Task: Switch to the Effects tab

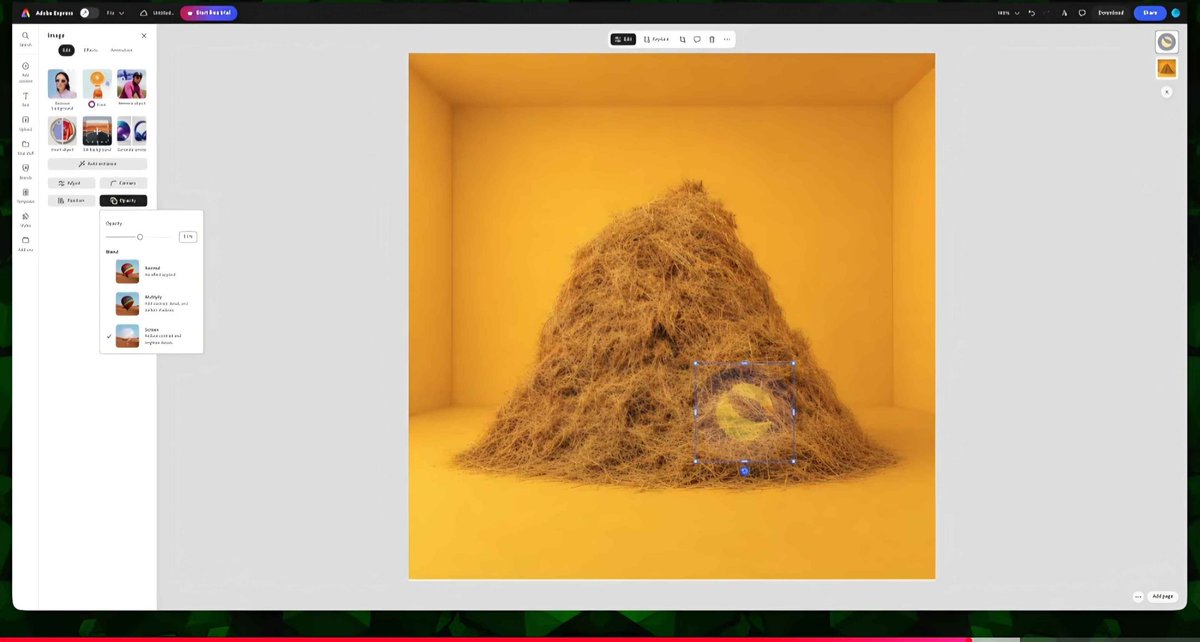Action: coord(91,50)
